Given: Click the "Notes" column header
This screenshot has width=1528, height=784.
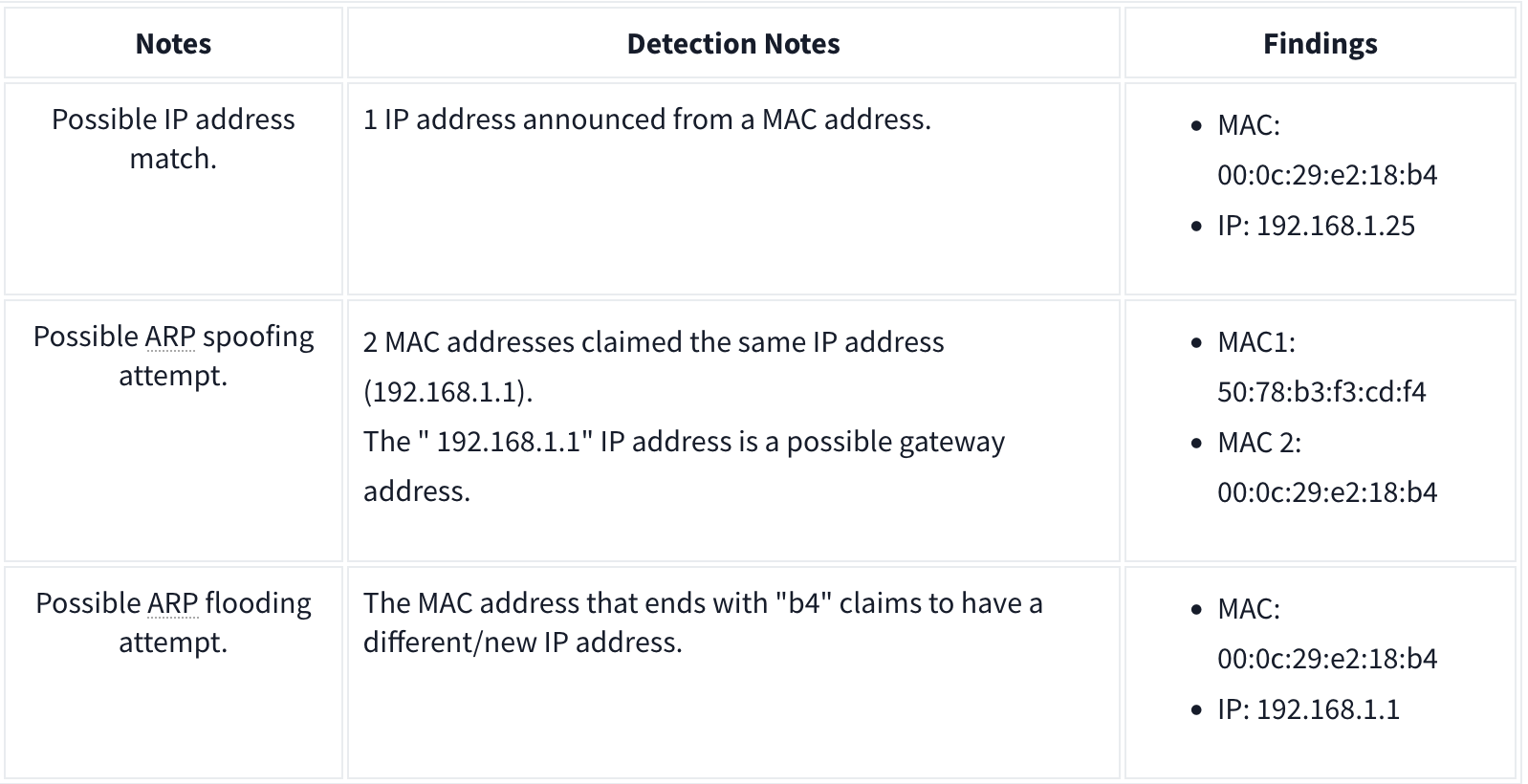Looking at the screenshot, I should coord(173,44).
